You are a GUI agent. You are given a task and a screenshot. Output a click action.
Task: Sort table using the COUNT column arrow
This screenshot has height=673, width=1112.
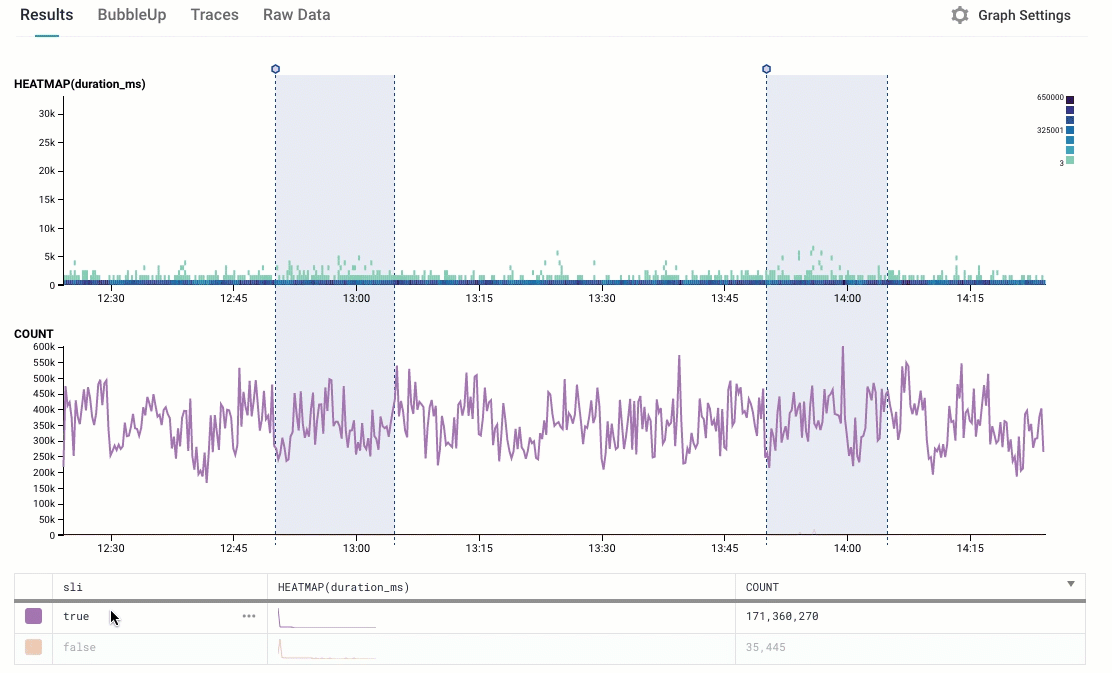(1071, 584)
